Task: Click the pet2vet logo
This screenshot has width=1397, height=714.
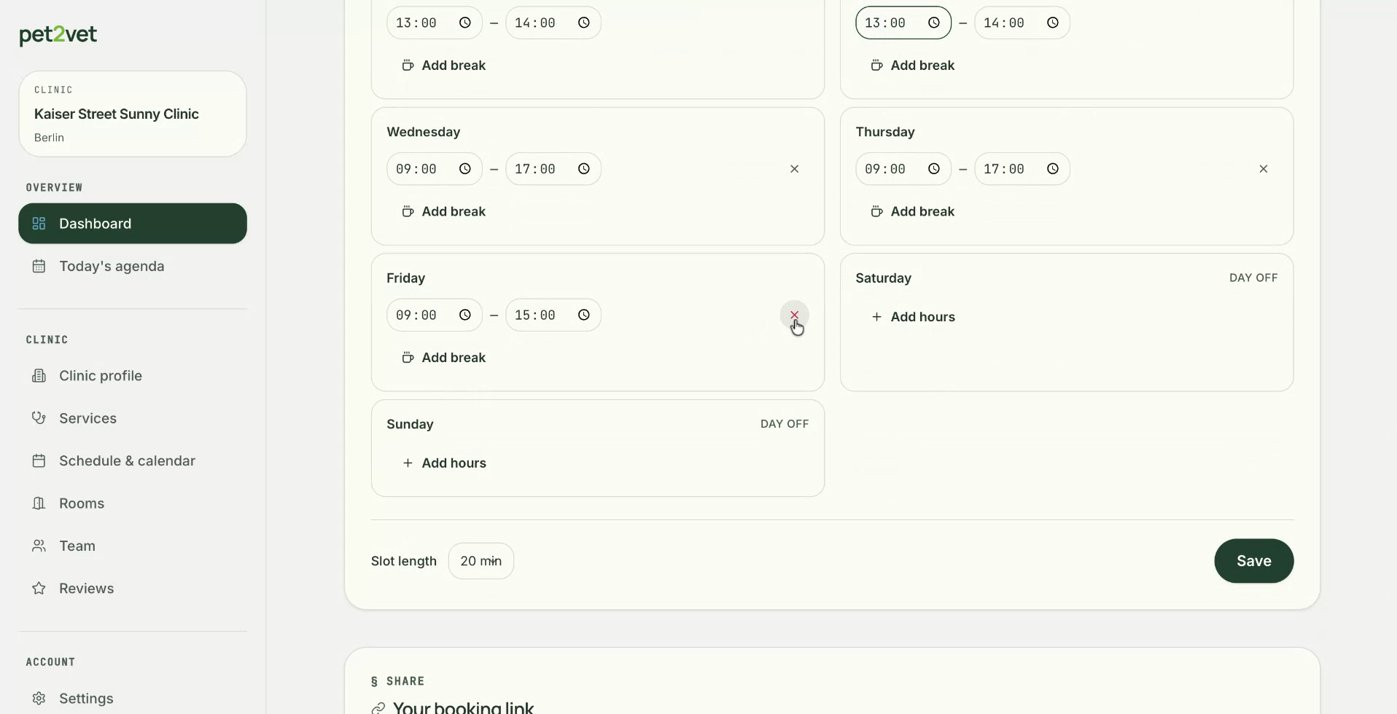Action: 58,35
